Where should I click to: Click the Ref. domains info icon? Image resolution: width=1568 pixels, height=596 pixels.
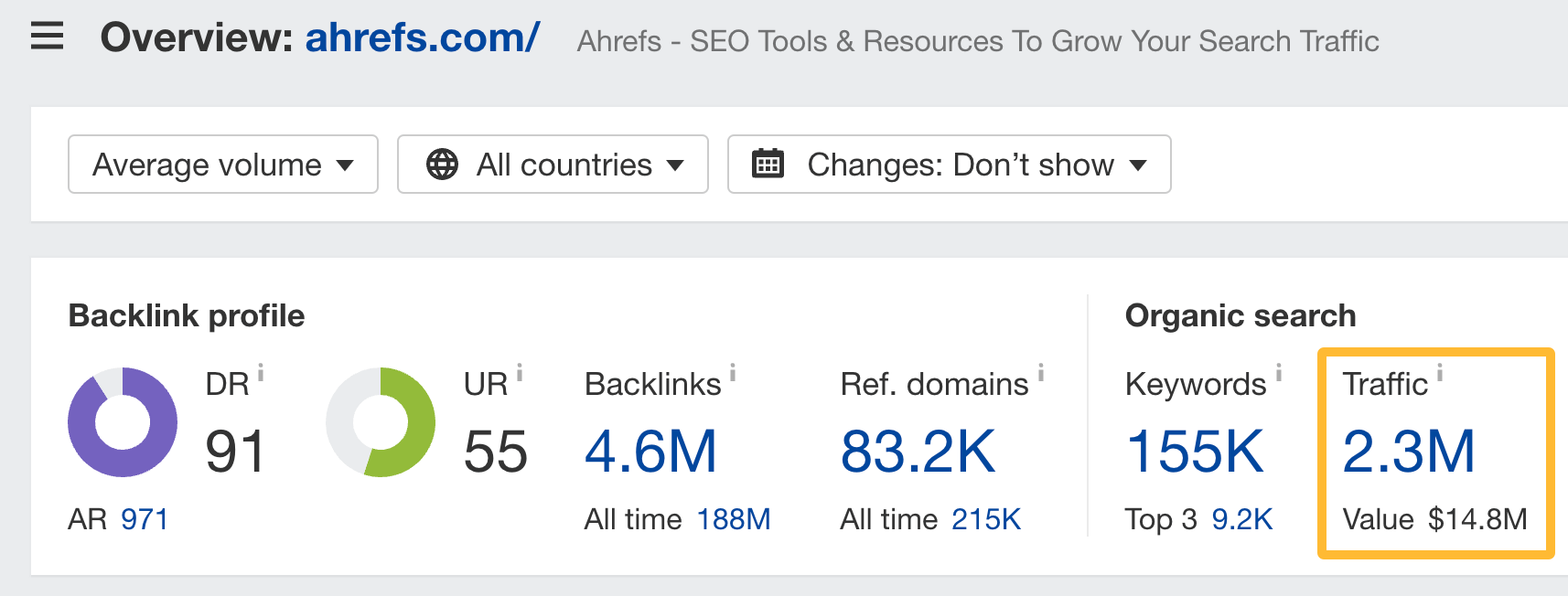pyautogui.click(x=1041, y=372)
